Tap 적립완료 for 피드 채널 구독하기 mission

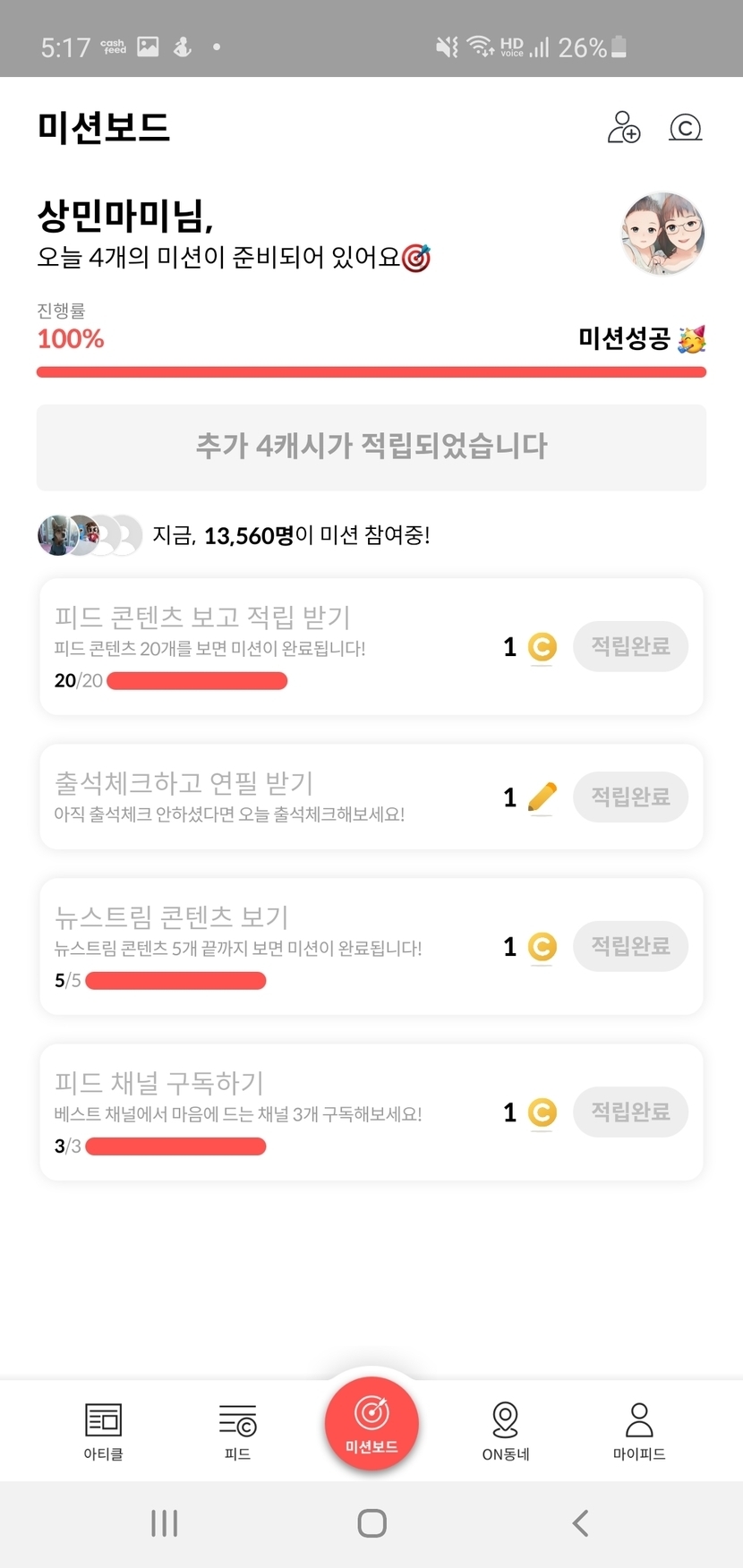(x=630, y=1112)
